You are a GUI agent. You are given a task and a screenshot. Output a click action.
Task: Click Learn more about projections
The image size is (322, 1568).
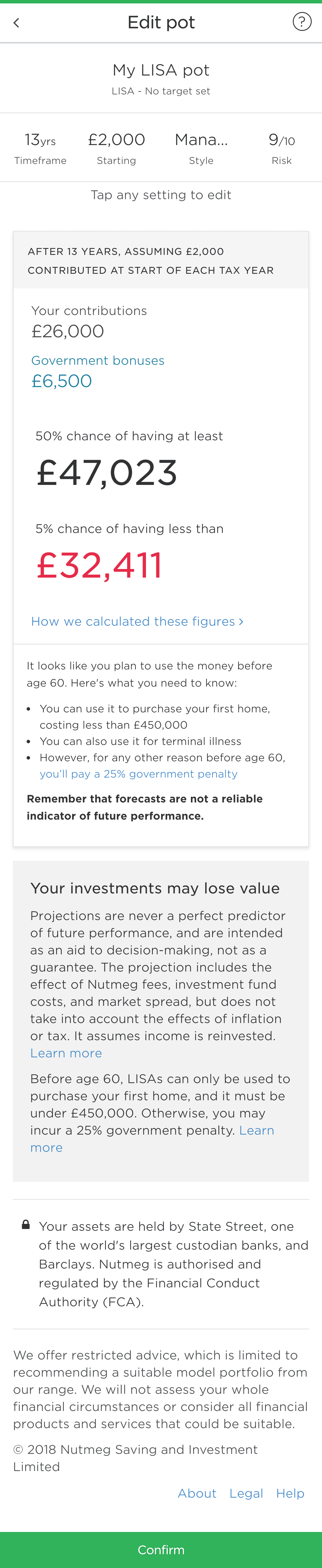(66, 1053)
